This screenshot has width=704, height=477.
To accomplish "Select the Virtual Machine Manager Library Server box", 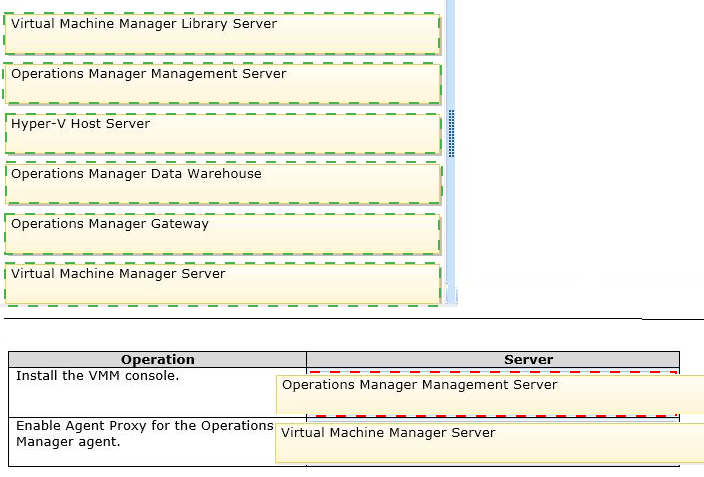I will pos(222,34).
